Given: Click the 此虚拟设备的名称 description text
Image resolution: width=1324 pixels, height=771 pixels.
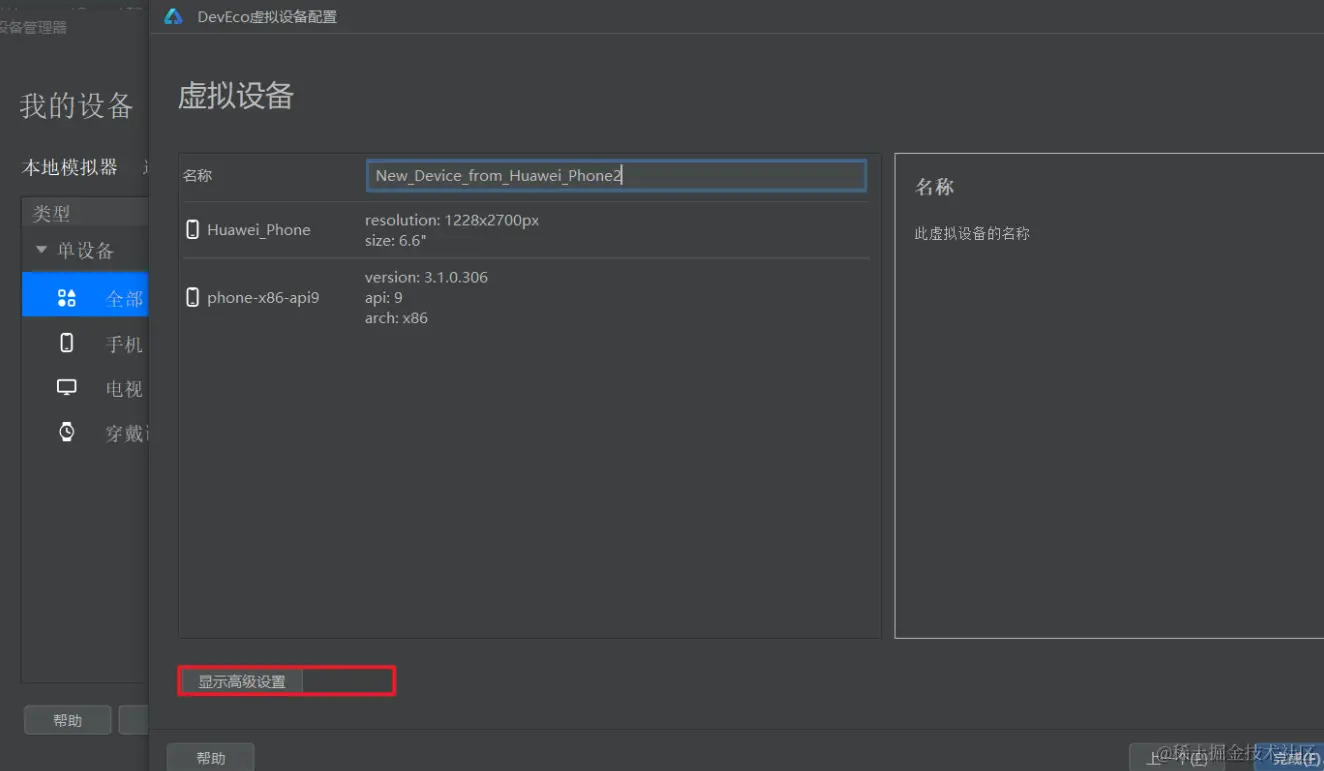Looking at the screenshot, I should coord(972,233).
